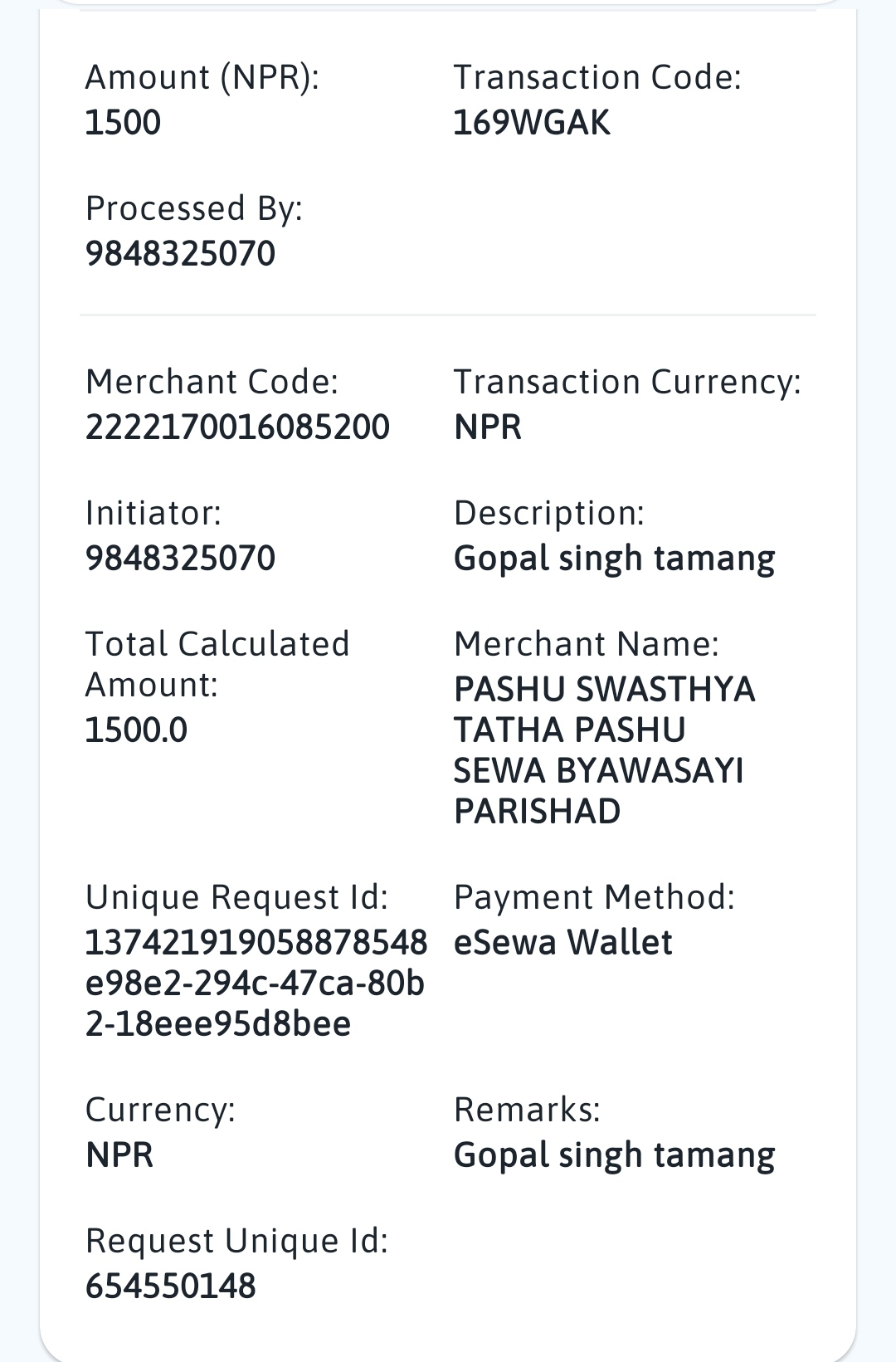Tap the Payment Method label

pyautogui.click(x=594, y=898)
